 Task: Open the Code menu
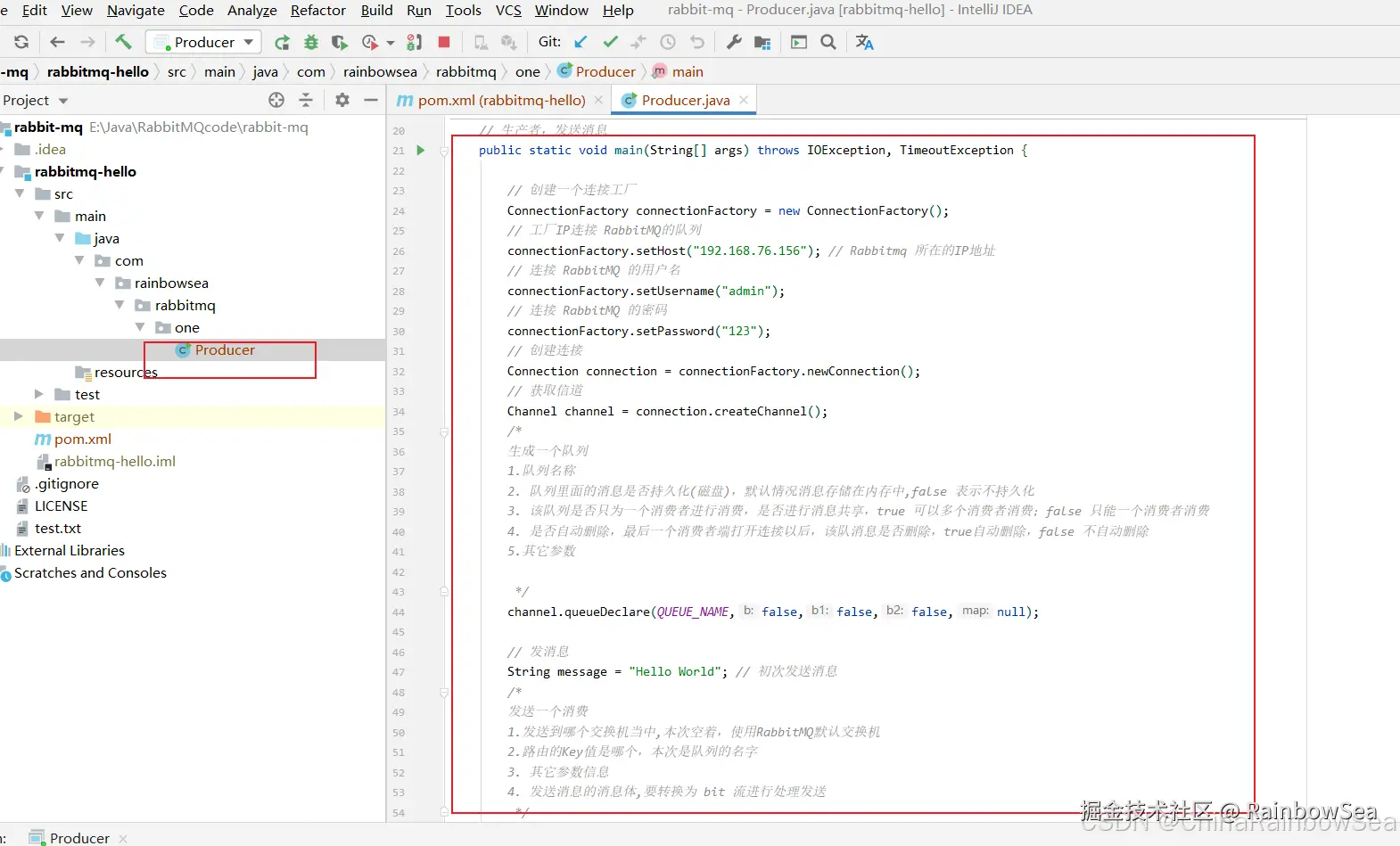(196, 10)
